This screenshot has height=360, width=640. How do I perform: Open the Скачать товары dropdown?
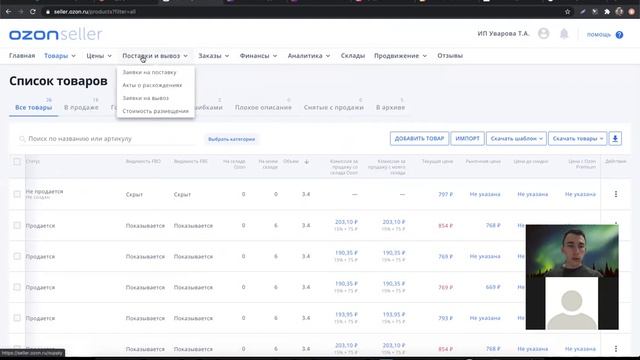click(x=578, y=138)
